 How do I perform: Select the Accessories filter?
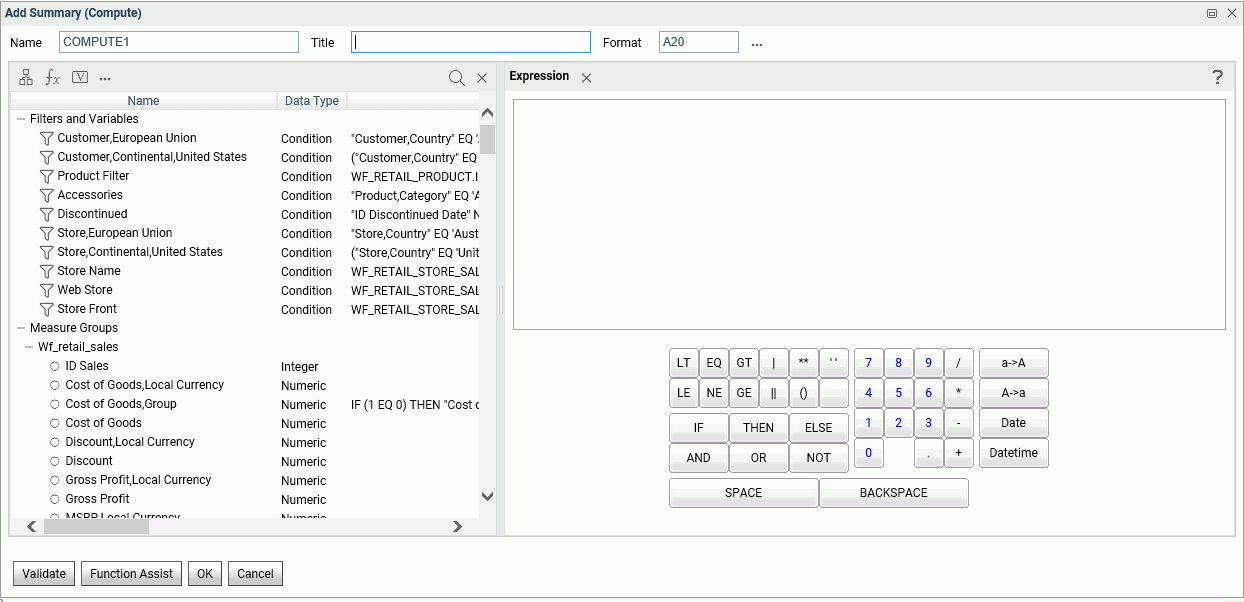(90, 195)
